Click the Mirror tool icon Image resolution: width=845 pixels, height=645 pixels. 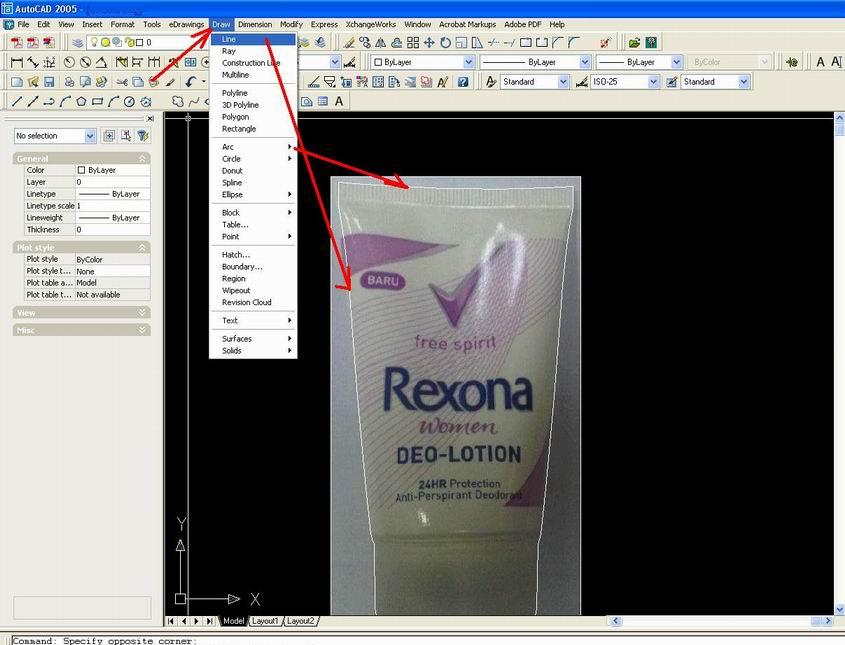[380, 42]
